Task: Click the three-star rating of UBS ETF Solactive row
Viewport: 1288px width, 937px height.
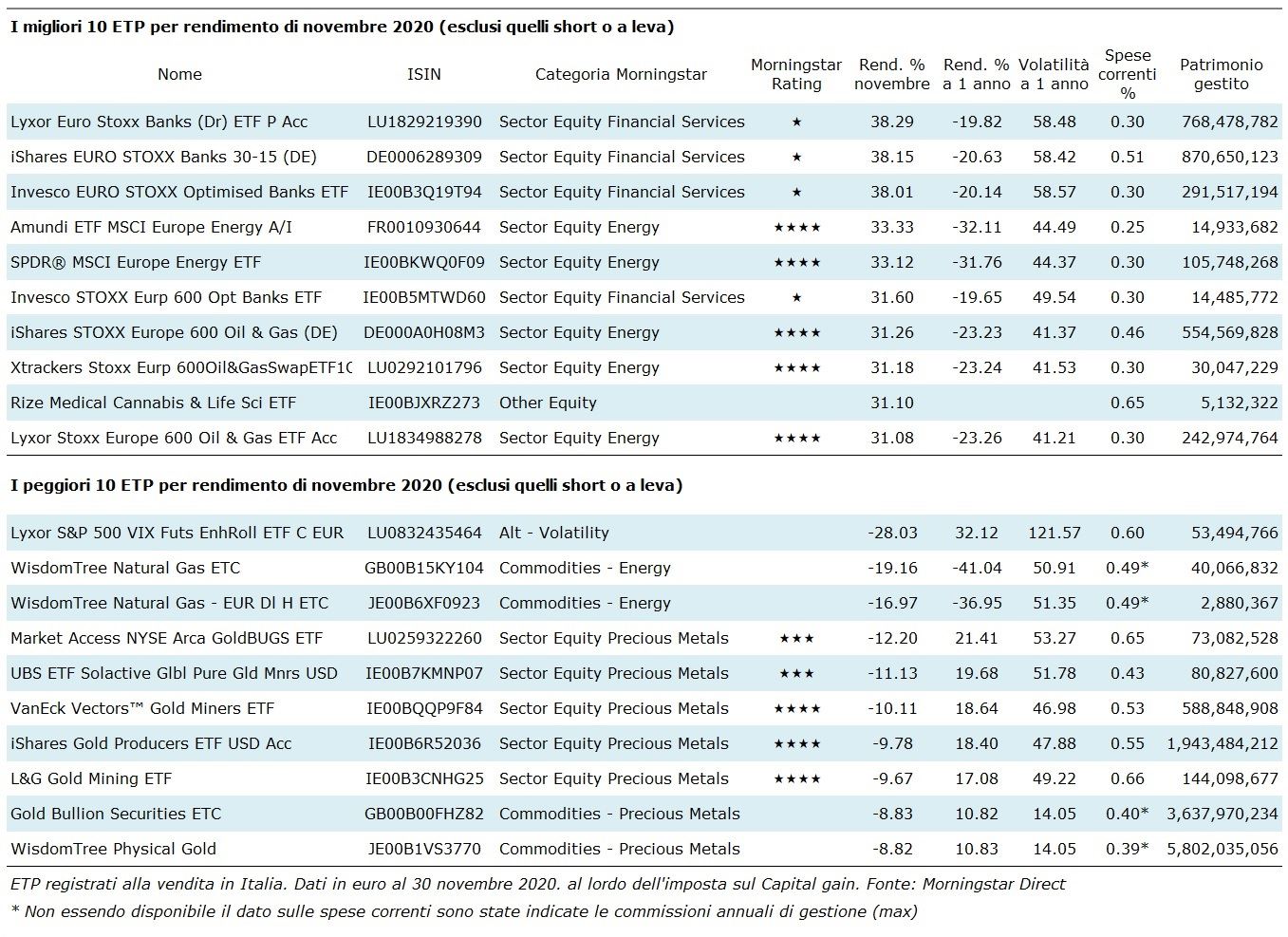Action: (x=796, y=674)
